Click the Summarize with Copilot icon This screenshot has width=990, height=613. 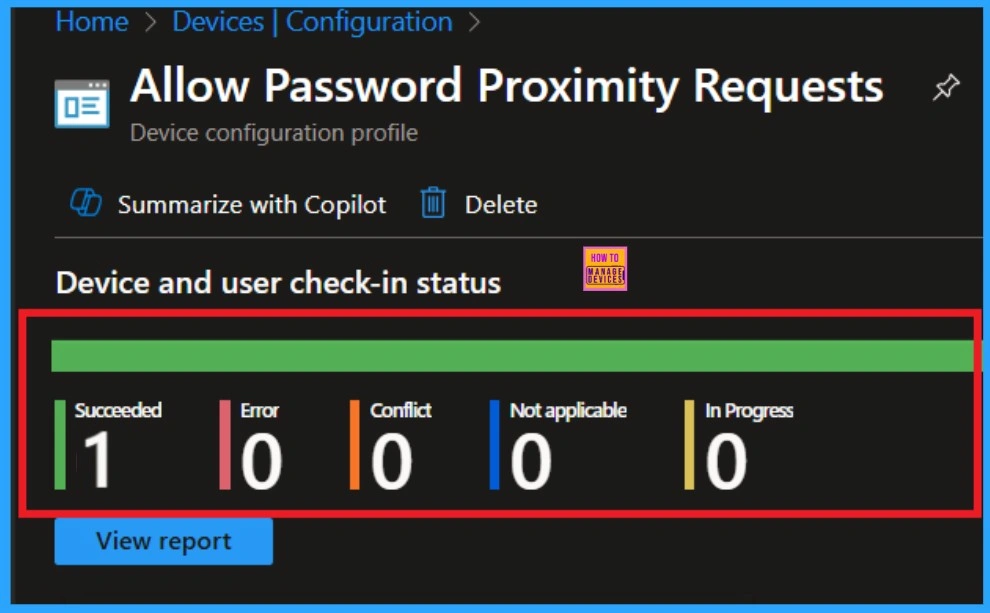[86, 204]
